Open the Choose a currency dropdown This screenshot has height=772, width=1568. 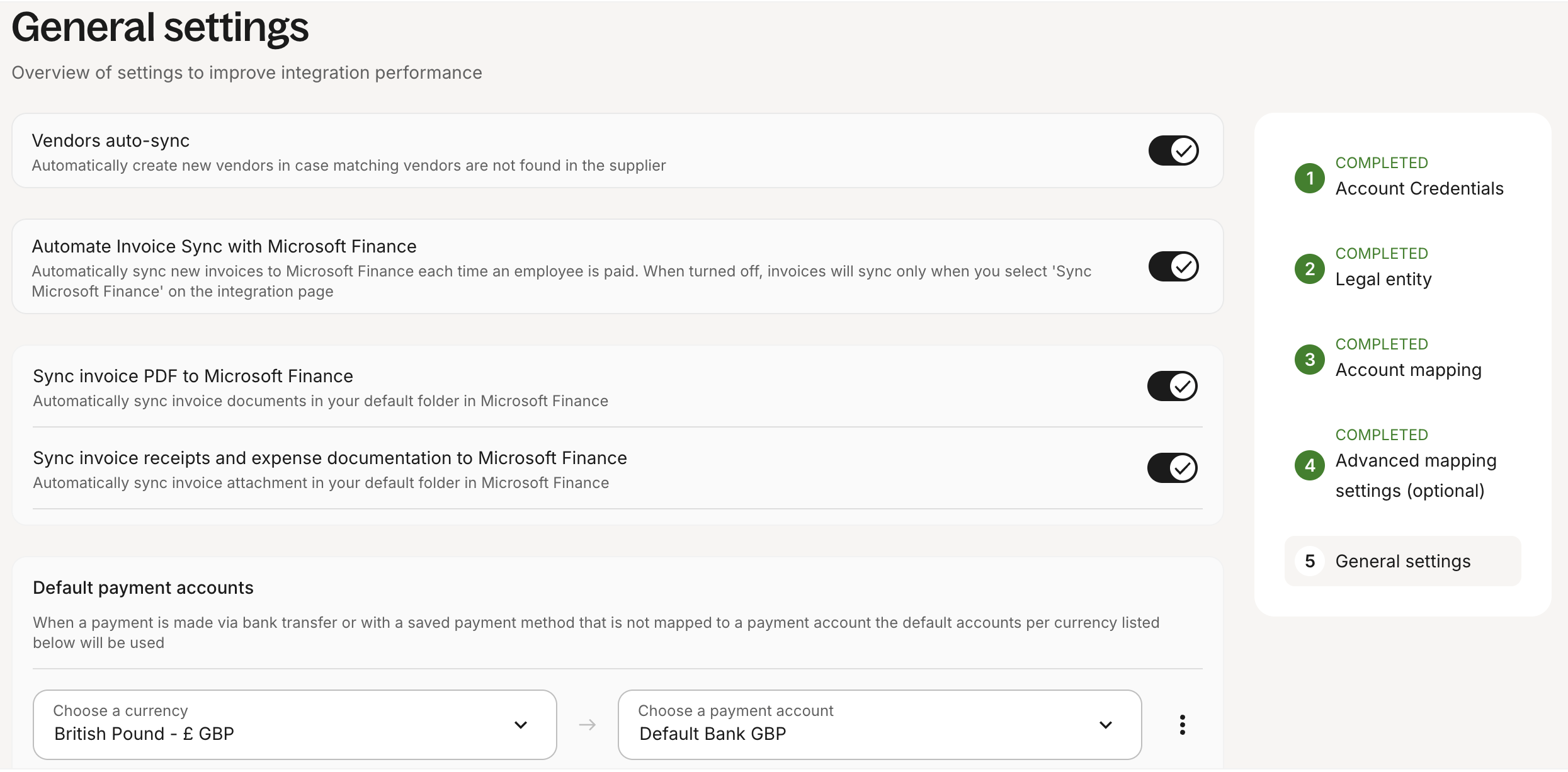tap(295, 725)
